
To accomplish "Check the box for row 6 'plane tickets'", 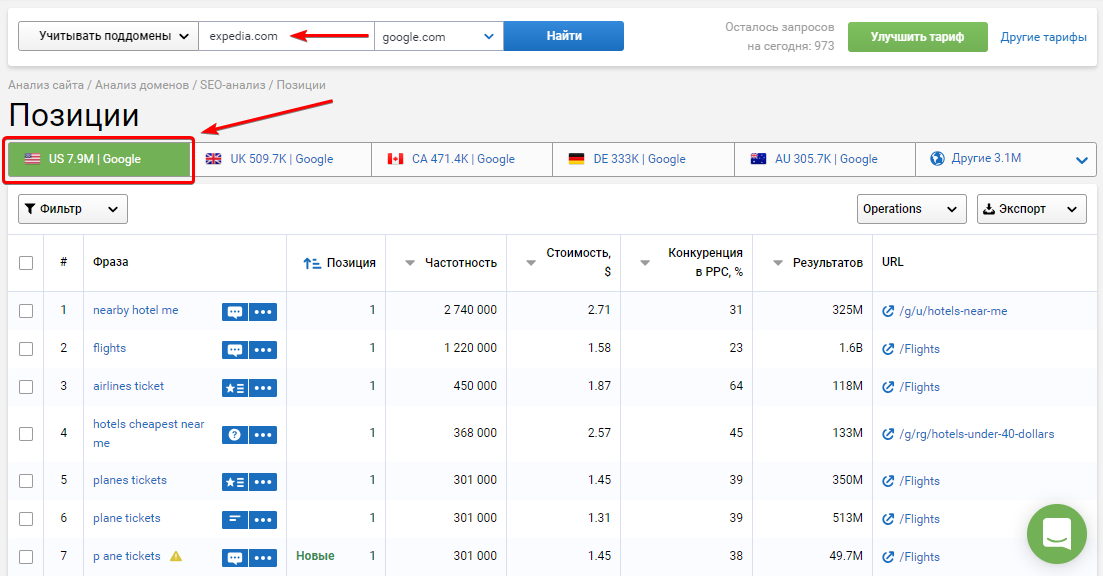I will [26, 519].
